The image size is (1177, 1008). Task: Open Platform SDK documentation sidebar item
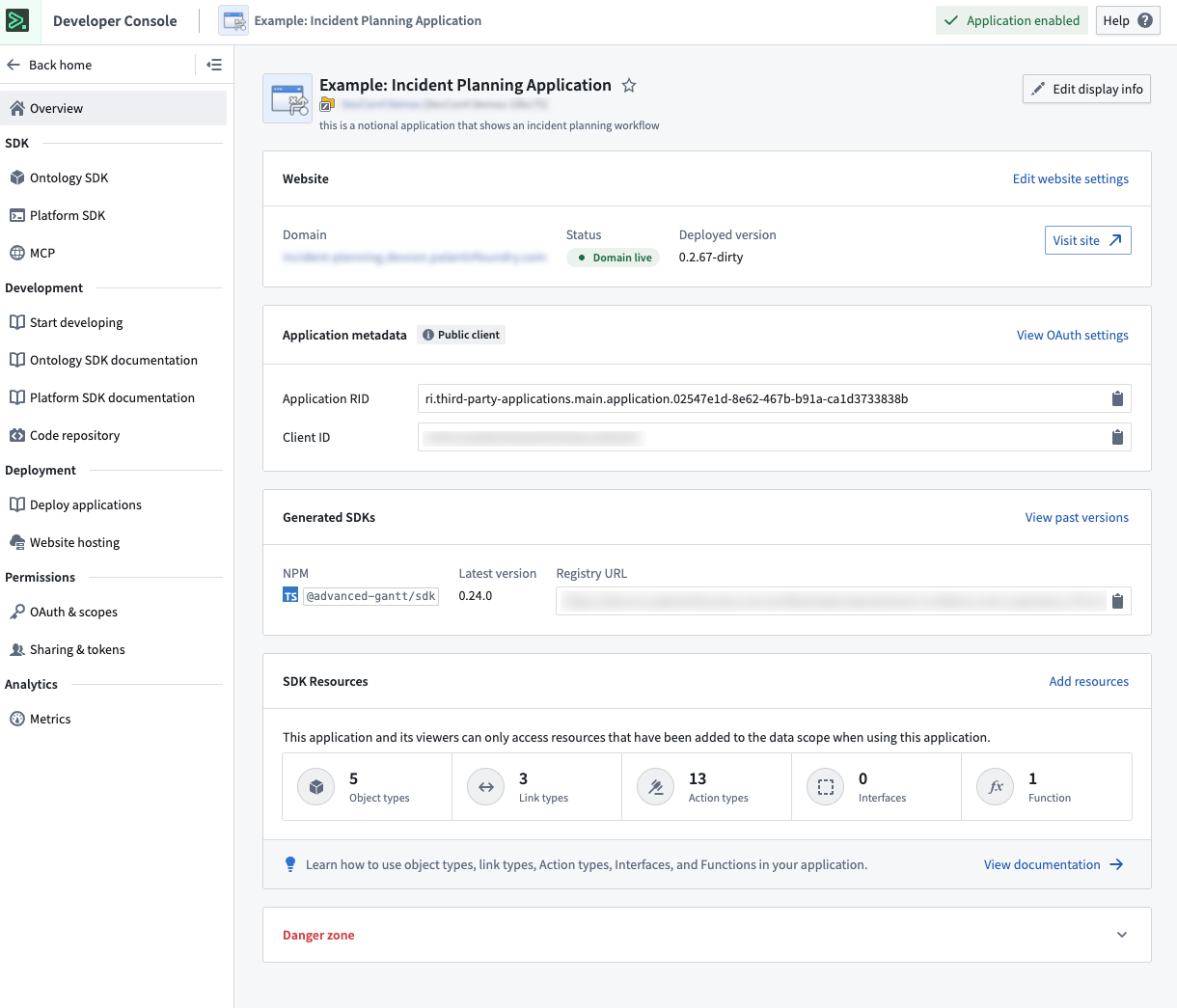tap(114, 397)
